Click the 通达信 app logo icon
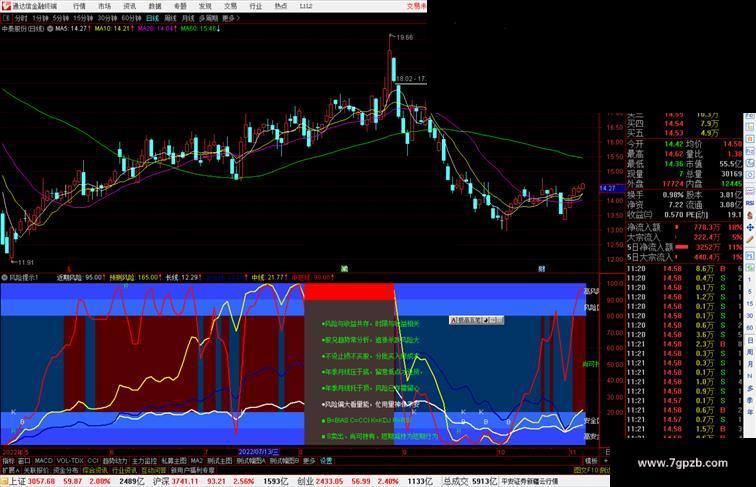 pos(6,6)
